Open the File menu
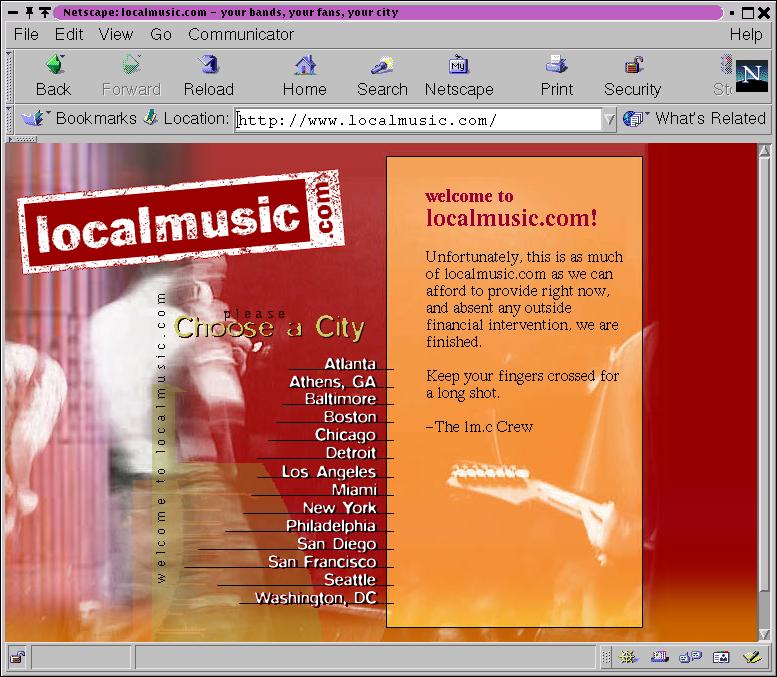Screen dimensions: 777x677 26,34
